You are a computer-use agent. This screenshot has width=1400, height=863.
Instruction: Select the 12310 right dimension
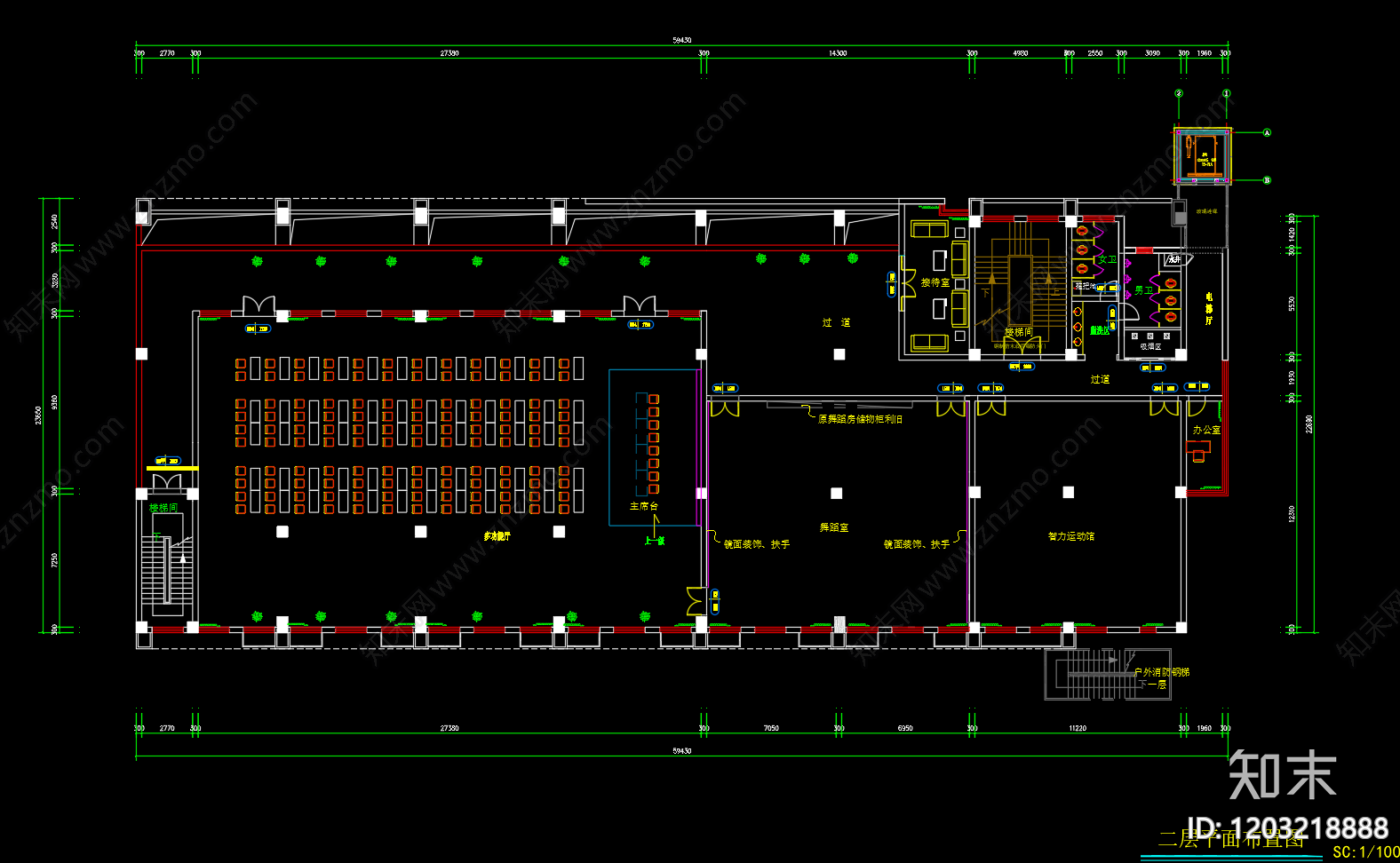[1292, 513]
